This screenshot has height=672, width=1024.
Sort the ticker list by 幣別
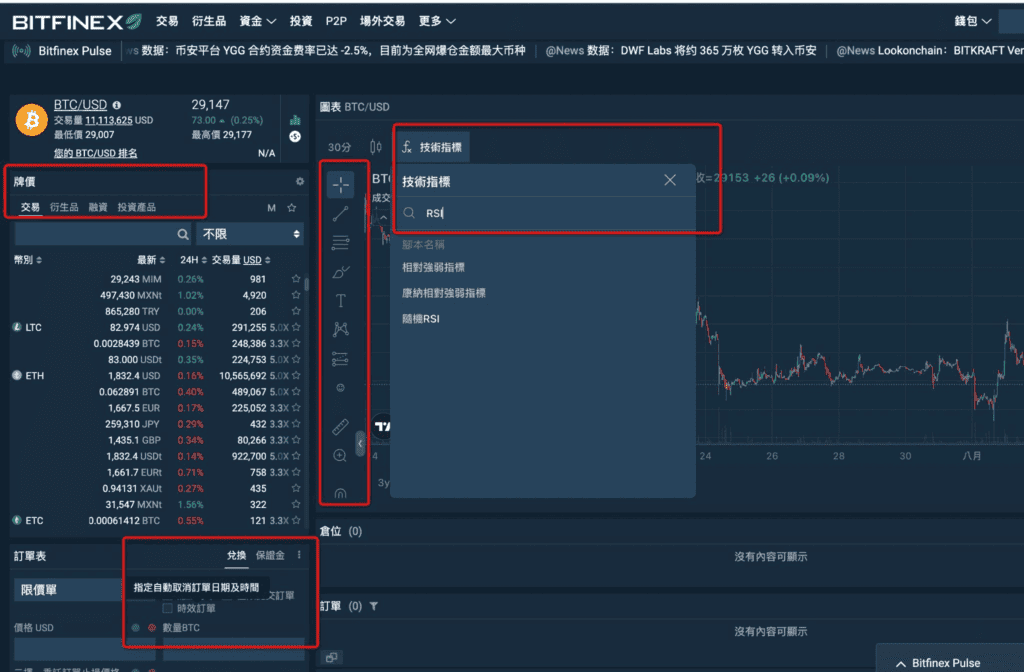28,260
